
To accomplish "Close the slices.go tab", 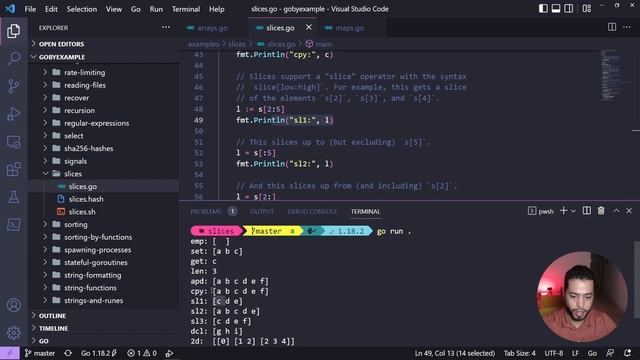I will (309, 27).
